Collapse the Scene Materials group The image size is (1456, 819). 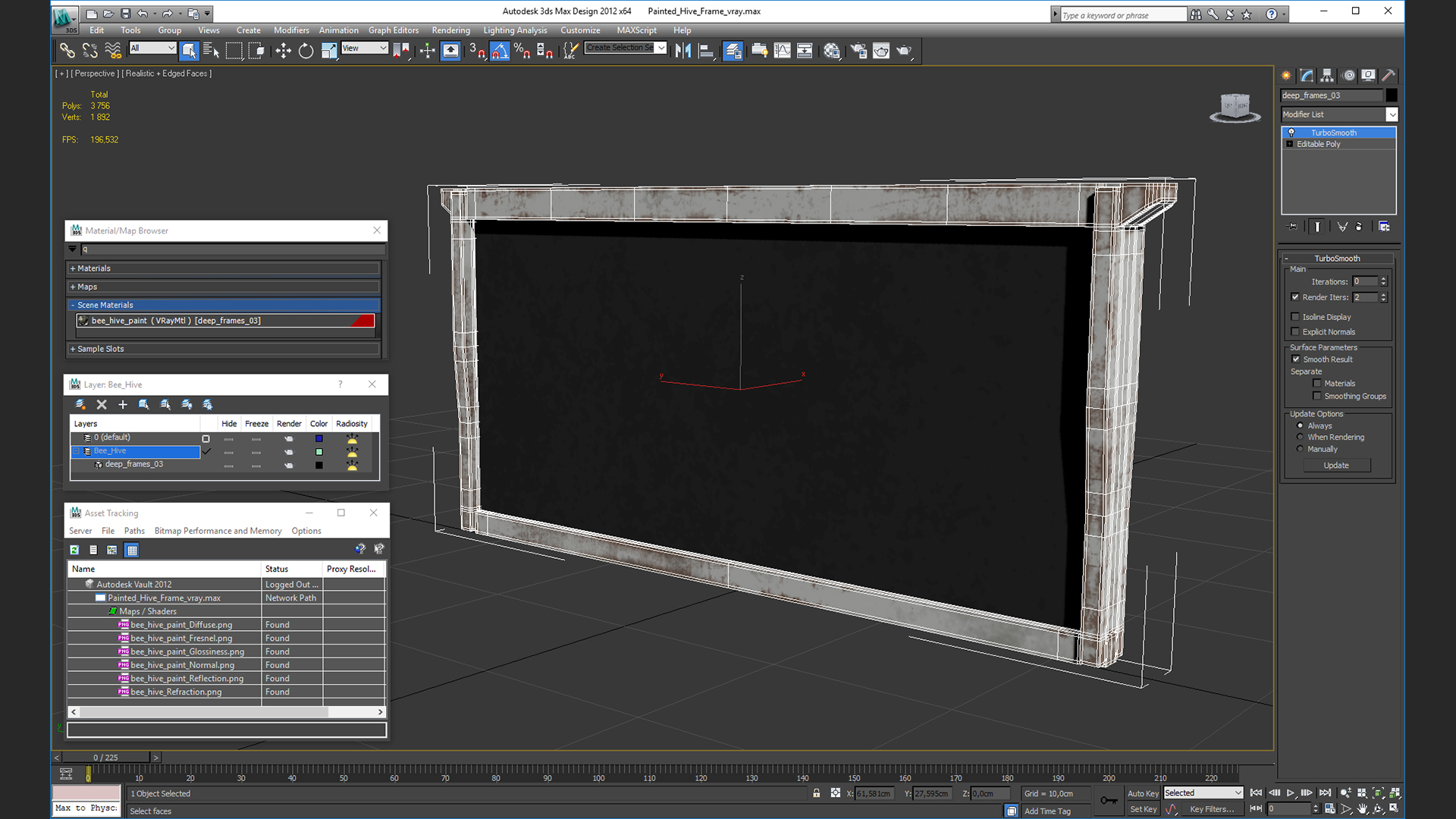point(224,305)
